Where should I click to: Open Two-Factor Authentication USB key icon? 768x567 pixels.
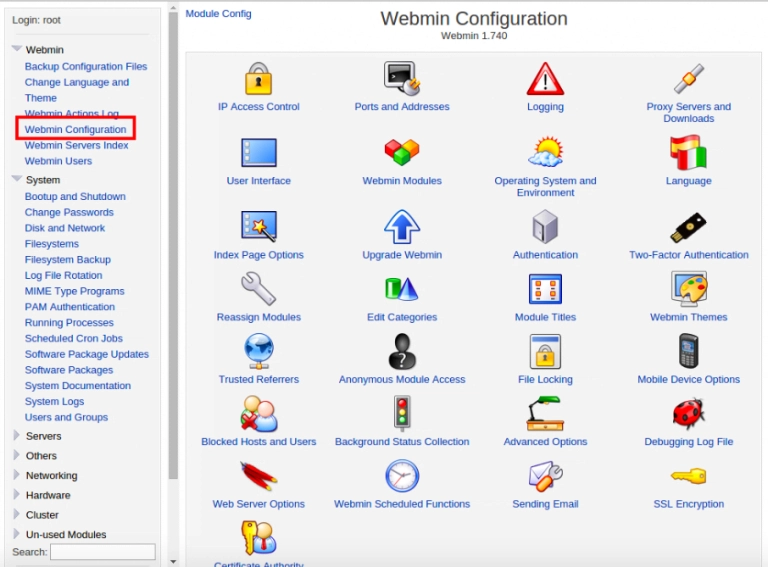click(x=688, y=227)
